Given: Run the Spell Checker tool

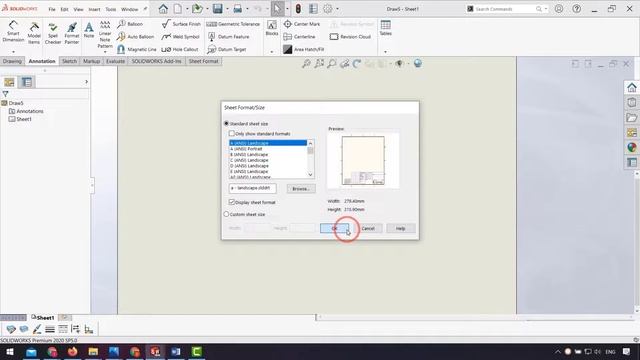Looking at the screenshot, I should point(53,33).
